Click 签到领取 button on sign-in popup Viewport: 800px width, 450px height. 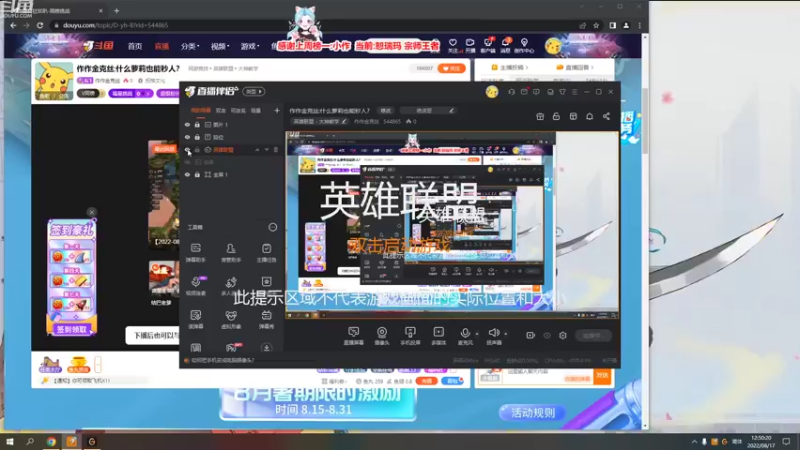tap(72, 329)
